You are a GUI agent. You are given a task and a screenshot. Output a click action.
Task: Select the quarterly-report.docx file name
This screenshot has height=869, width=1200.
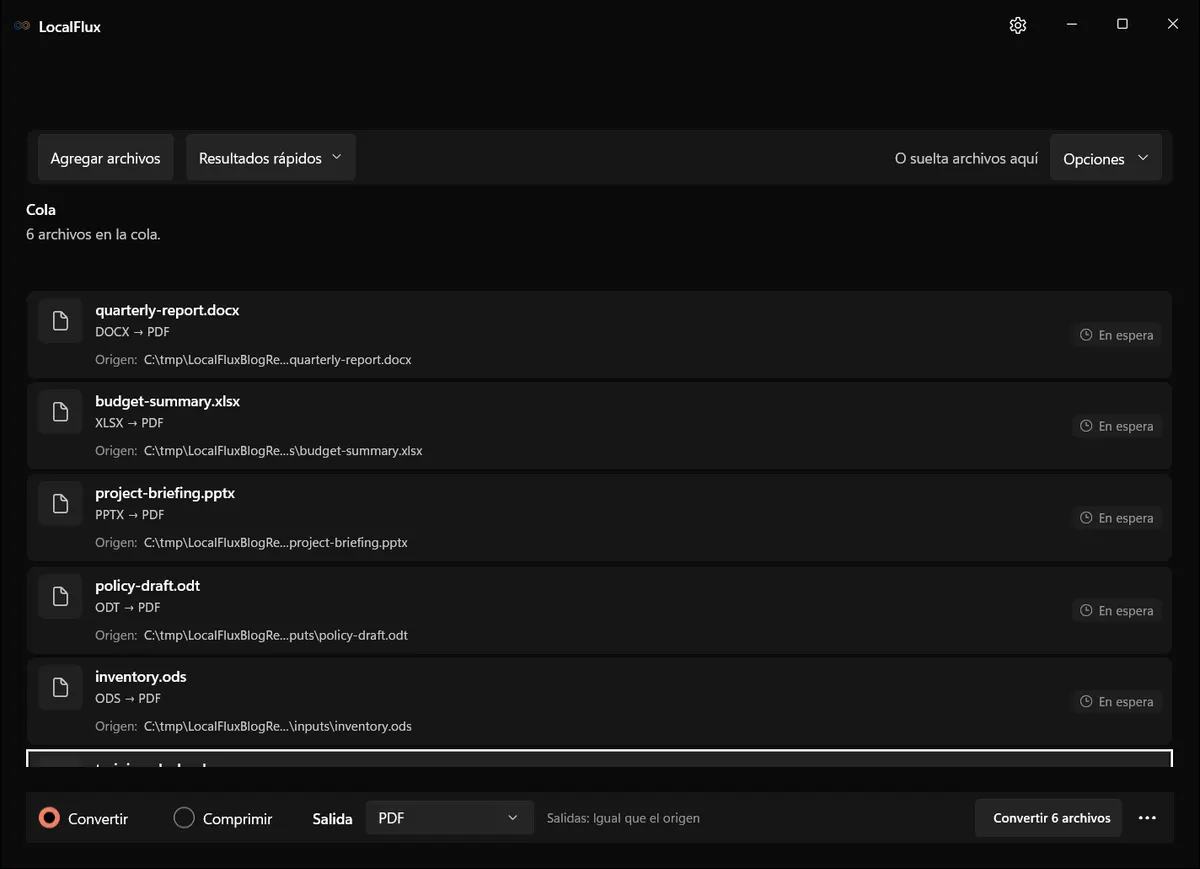167,310
